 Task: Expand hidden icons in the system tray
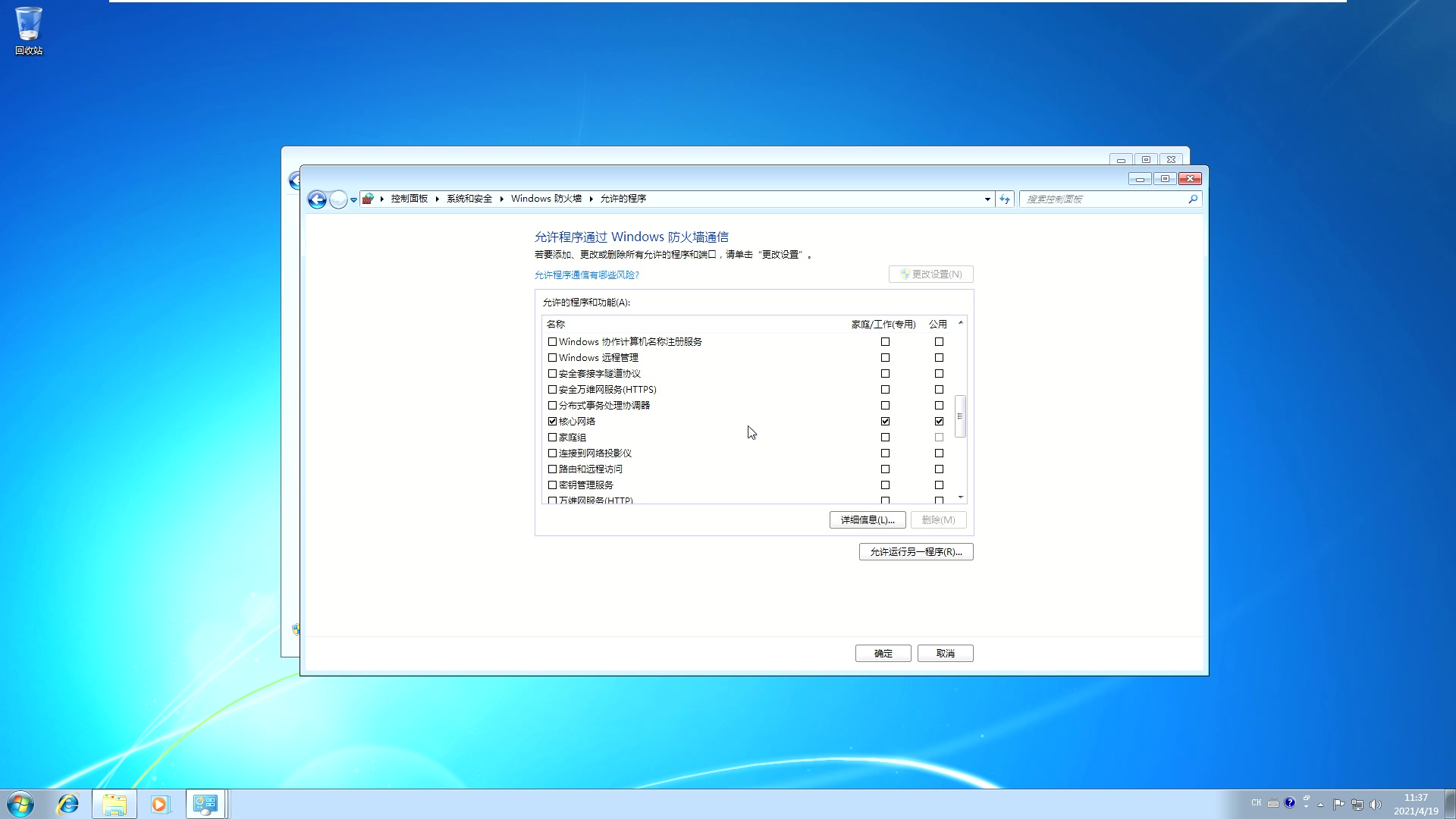coord(1321,804)
